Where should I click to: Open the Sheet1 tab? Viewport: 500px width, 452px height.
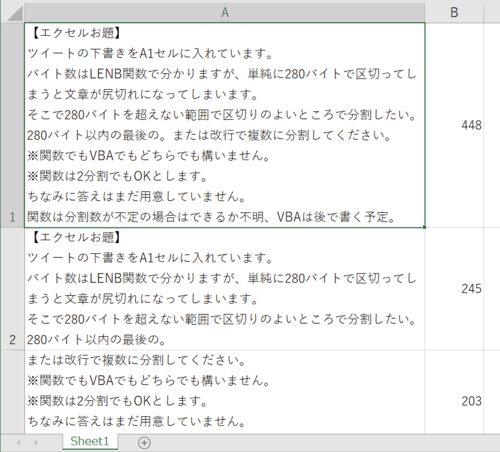tap(90, 441)
